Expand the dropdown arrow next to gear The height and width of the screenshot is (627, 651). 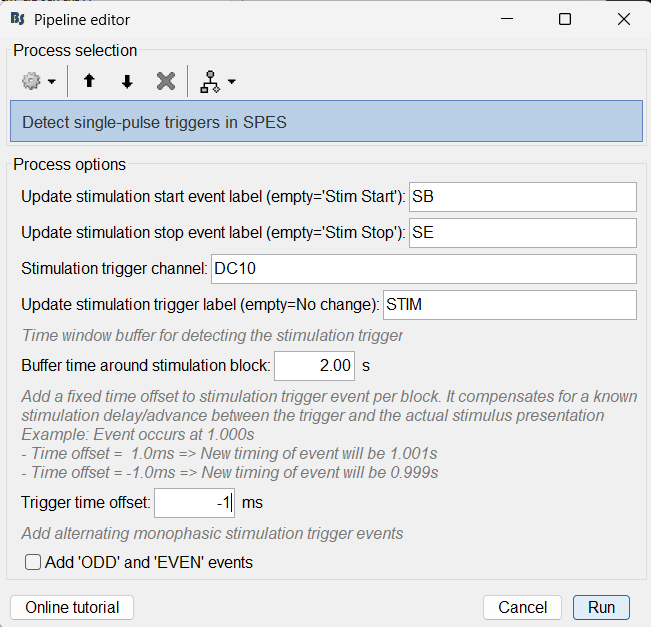coord(51,81)
